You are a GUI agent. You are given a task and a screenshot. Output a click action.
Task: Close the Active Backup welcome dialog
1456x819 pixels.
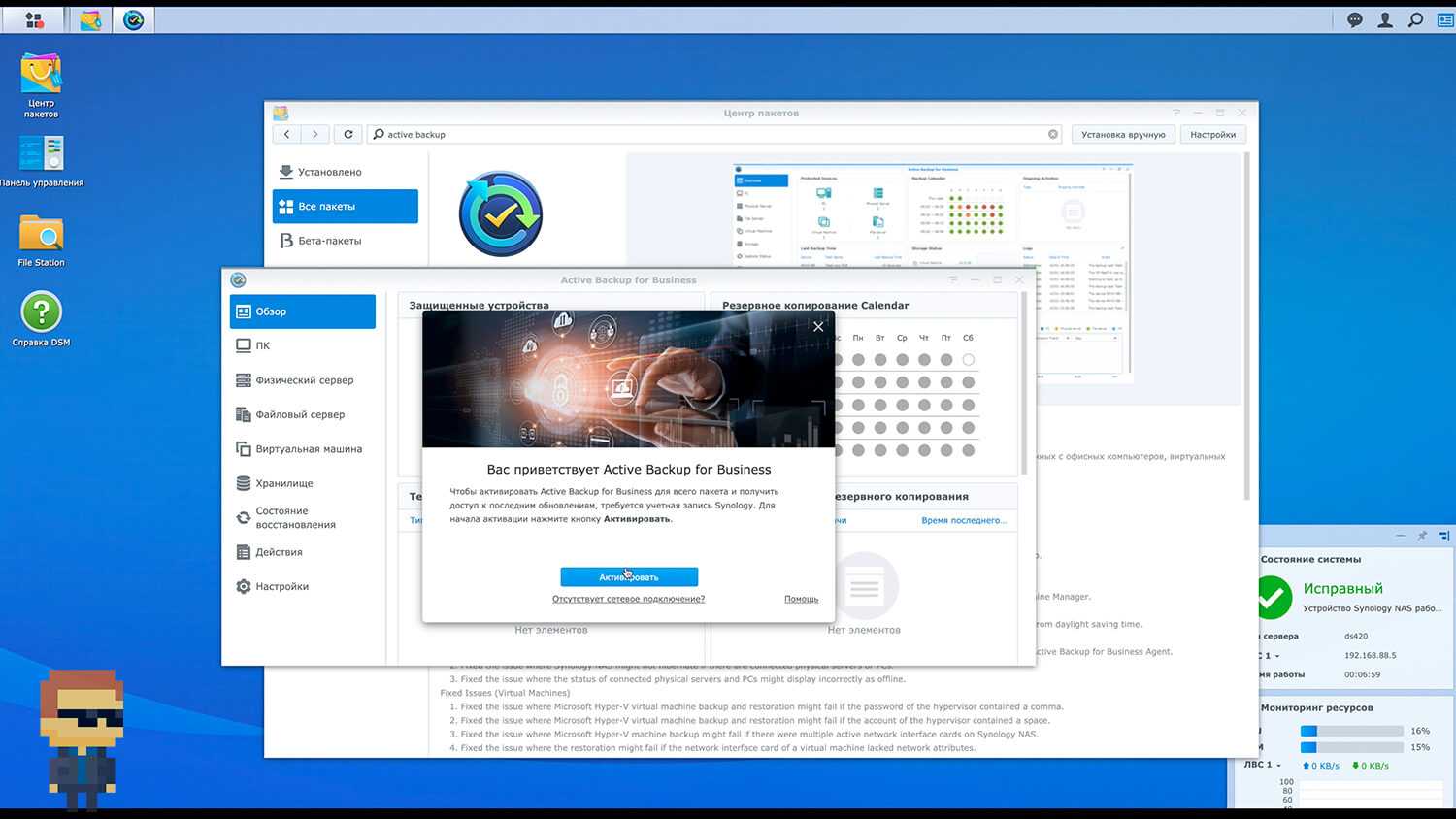pos(818,327)
